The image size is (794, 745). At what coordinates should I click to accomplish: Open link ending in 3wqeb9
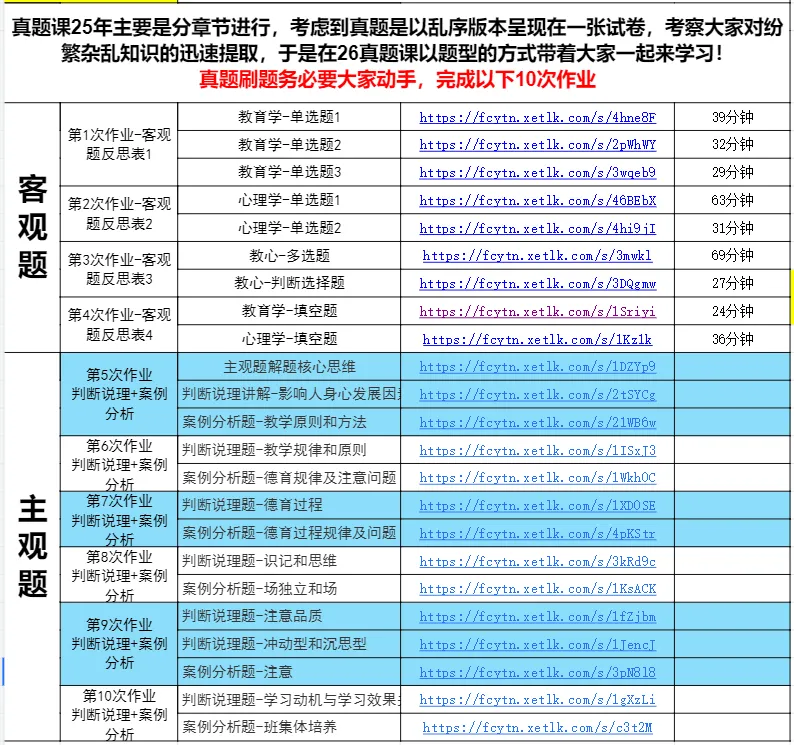click(x=537, y=173)
